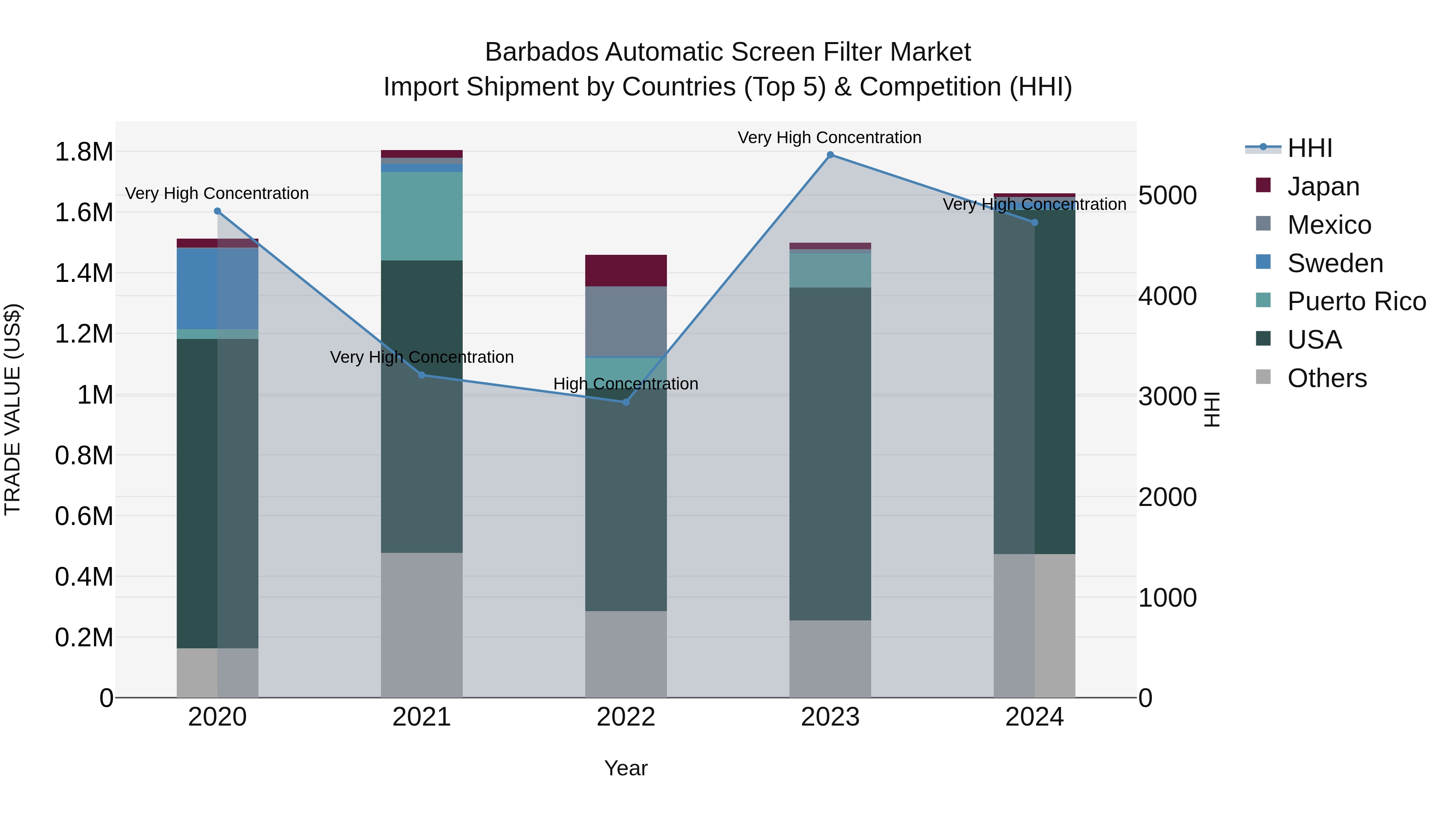The width and height of the screenshot is (1456, 819).
Task: Click the 2023 Puerto Rico bar segment
Action: click(830, 270)
